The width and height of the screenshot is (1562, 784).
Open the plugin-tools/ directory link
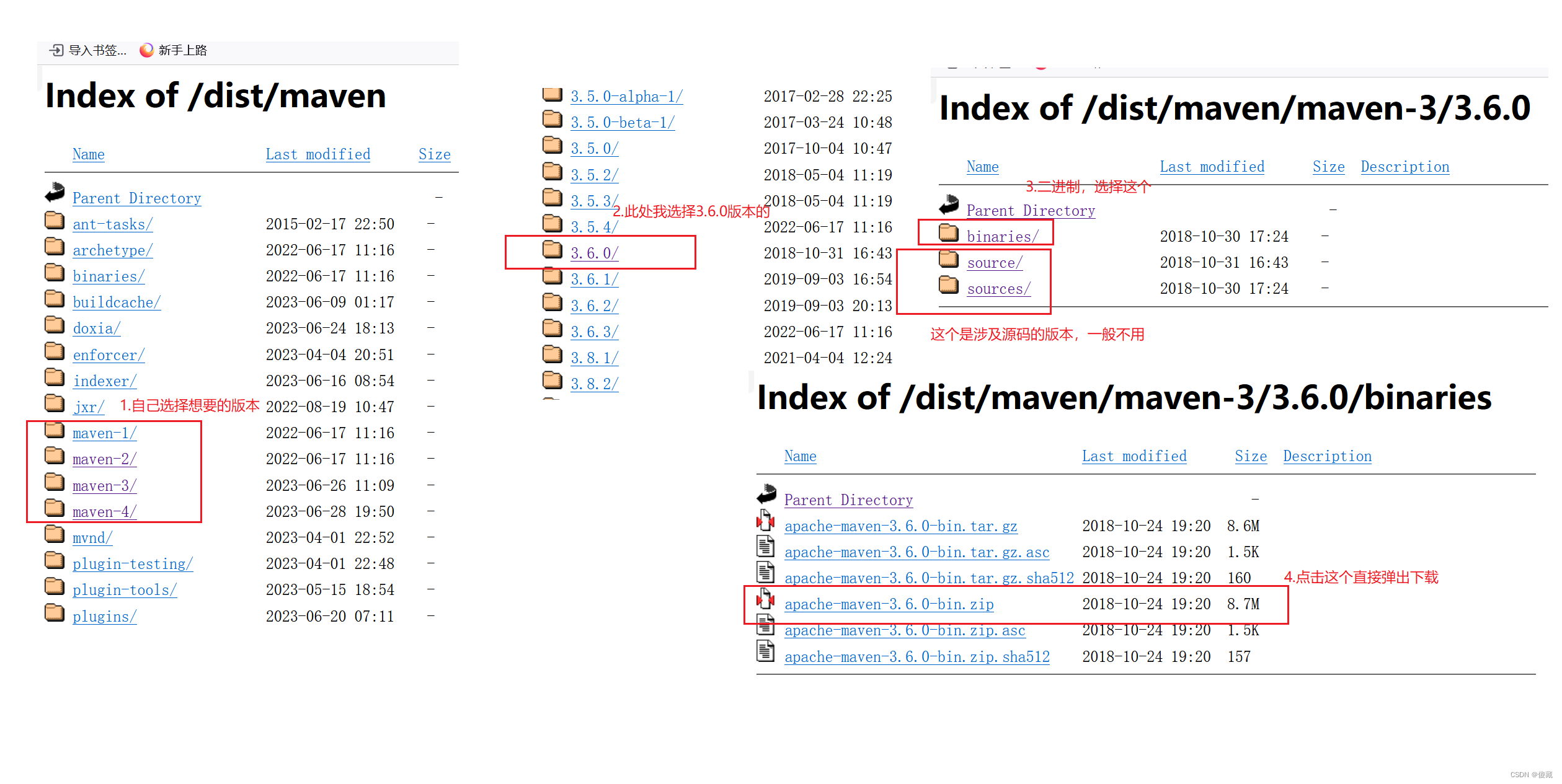point(125,590)
